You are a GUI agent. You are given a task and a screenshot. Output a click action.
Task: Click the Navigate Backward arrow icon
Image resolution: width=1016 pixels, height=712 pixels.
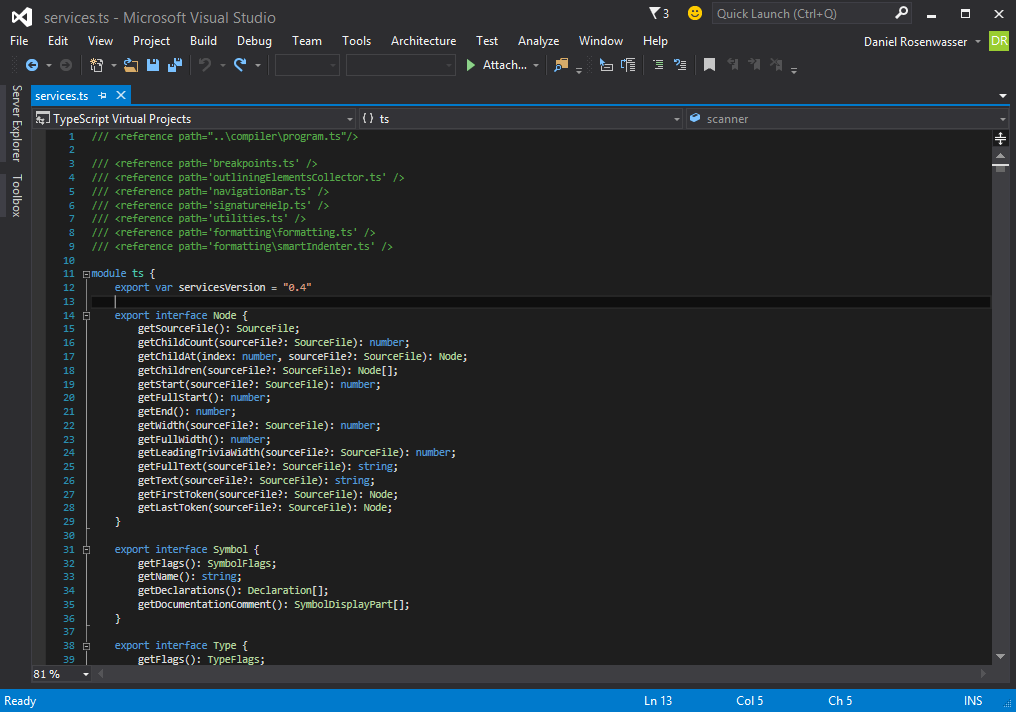click(32, 65)
